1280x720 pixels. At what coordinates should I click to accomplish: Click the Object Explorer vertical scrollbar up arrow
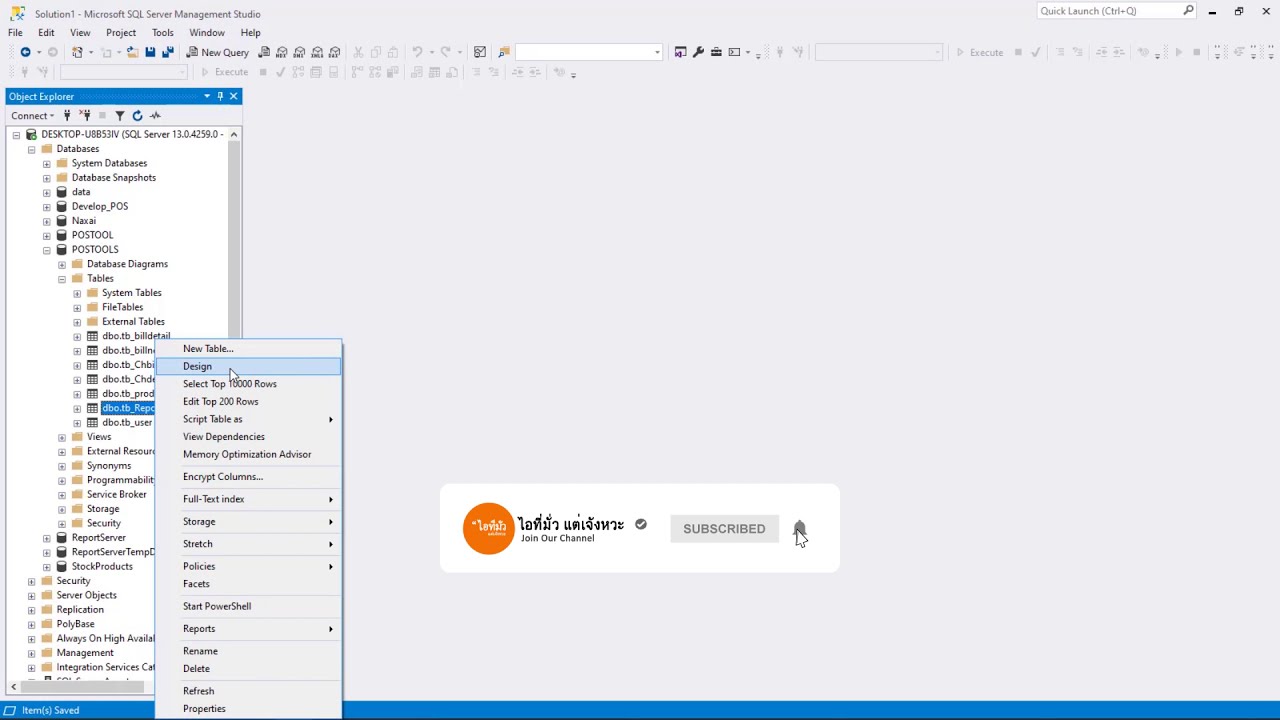point(234,134)
